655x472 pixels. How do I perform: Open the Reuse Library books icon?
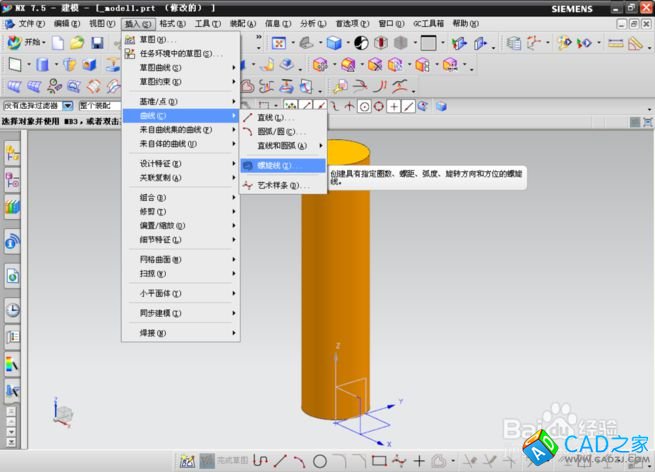[14, 207]
